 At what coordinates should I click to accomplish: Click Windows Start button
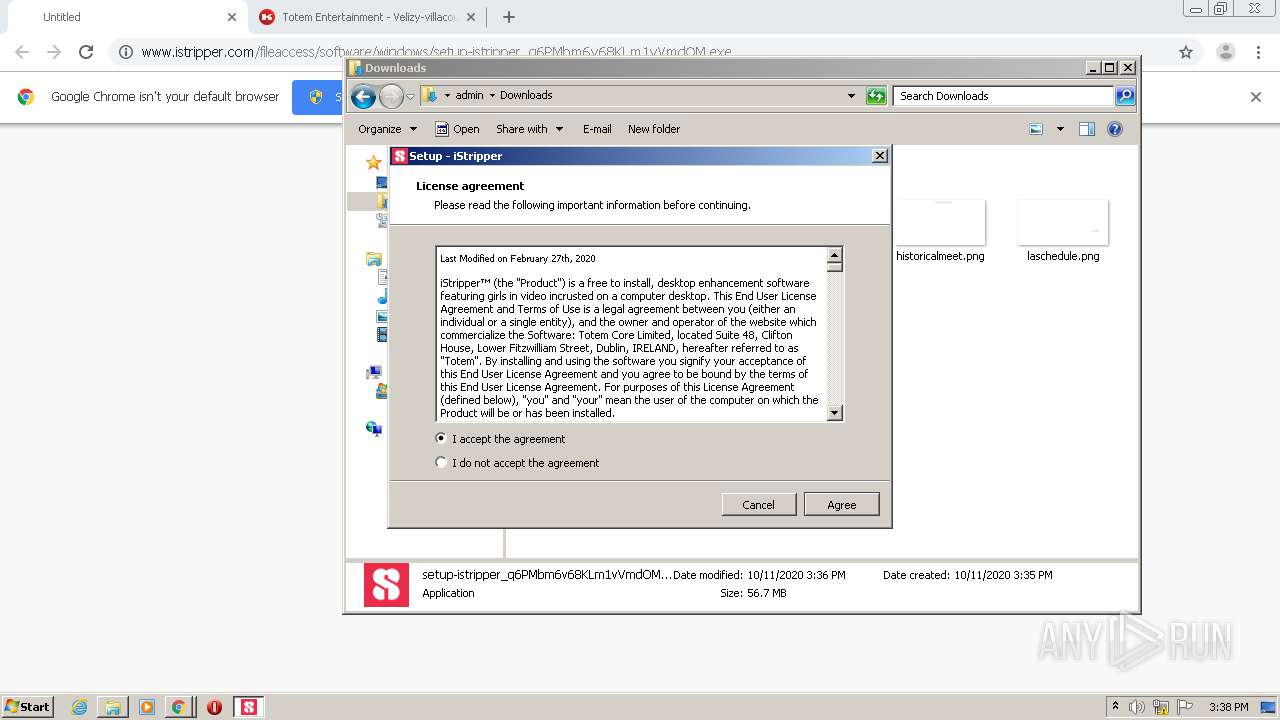[28, 706]
